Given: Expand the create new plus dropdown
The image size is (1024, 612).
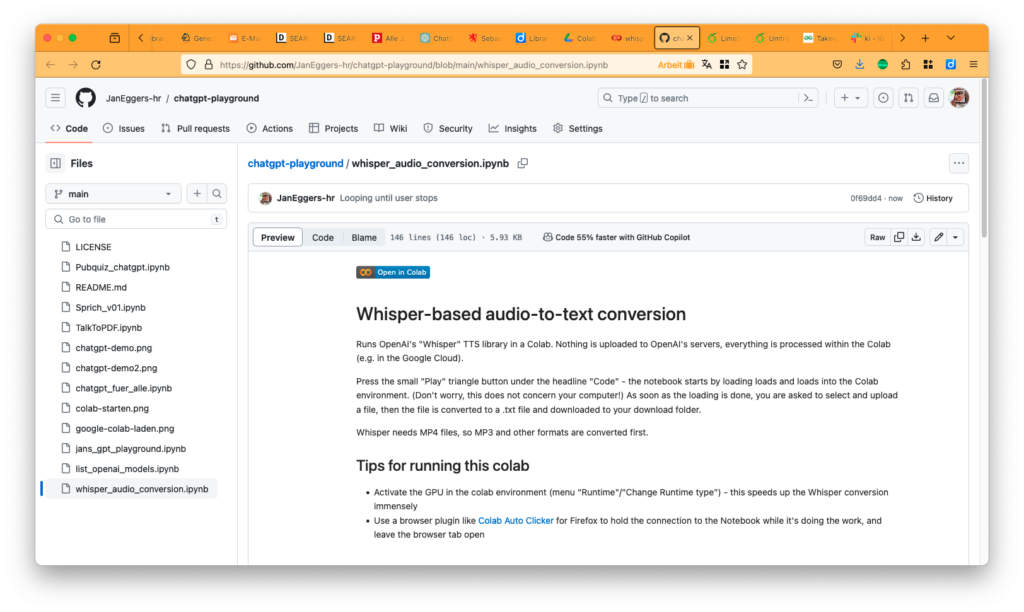Looking at the screenshot, I should click(x=850, y=98).
